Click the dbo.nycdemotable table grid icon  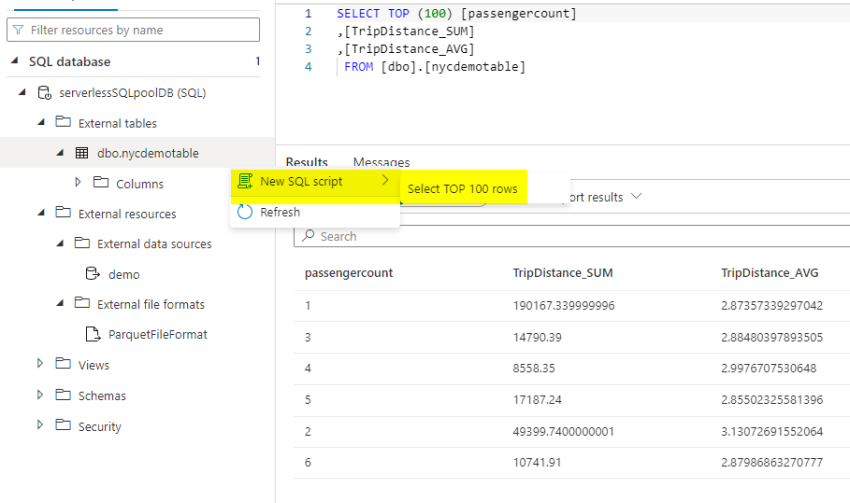coord(82,153)
